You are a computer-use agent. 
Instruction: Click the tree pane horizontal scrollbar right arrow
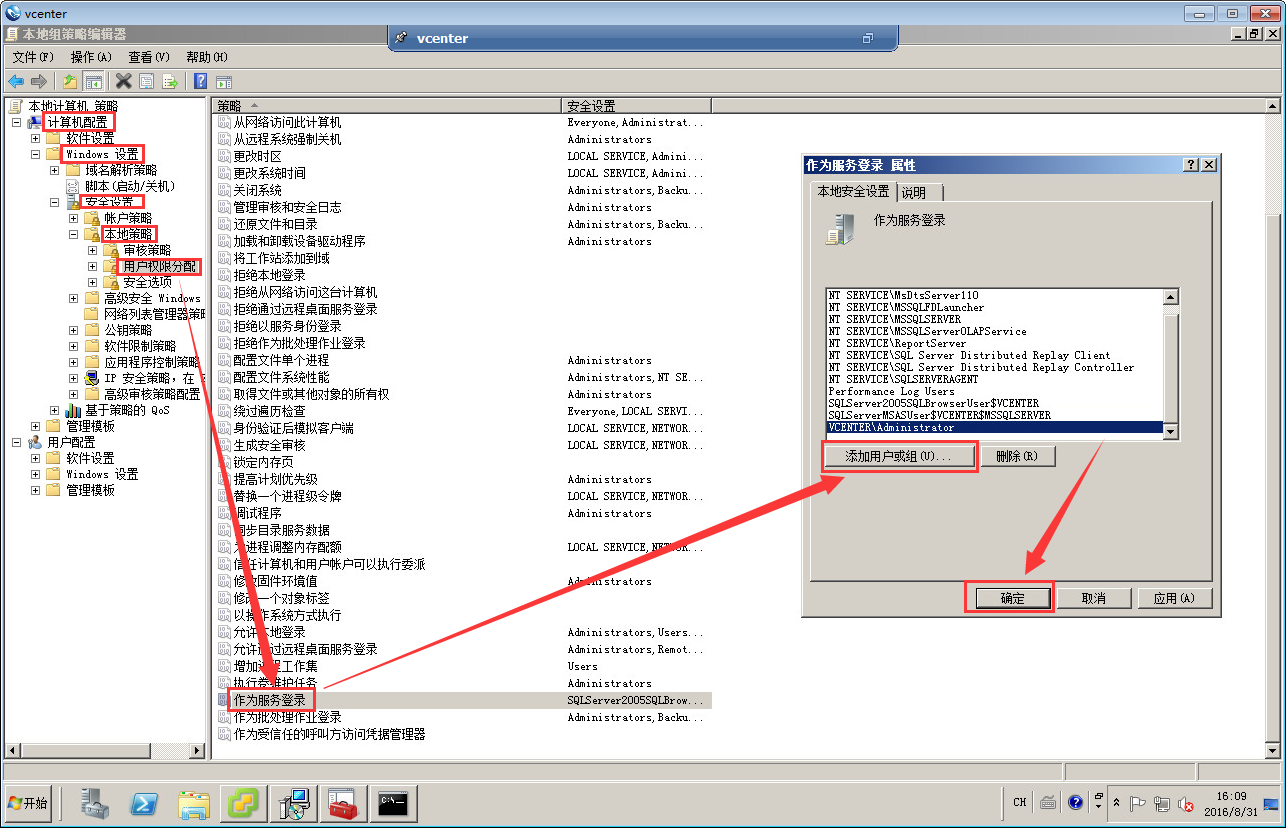point(198,750)
